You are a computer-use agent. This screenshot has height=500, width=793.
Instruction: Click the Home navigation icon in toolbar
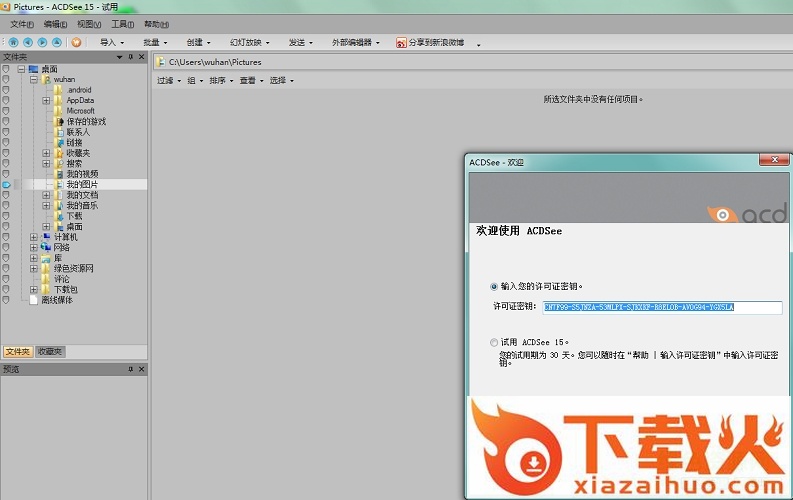(14, 42)
